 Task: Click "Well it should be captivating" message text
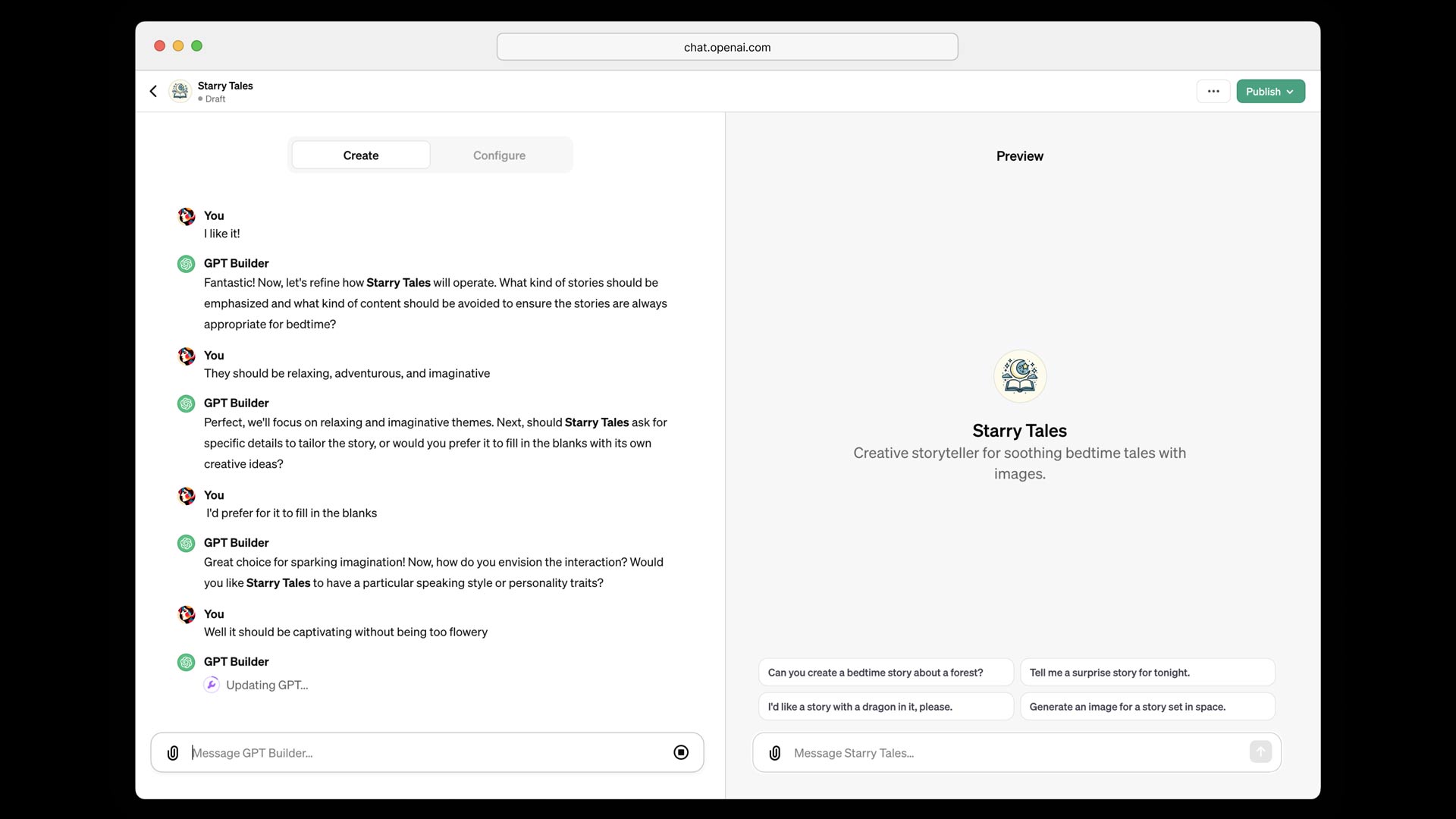346,632
